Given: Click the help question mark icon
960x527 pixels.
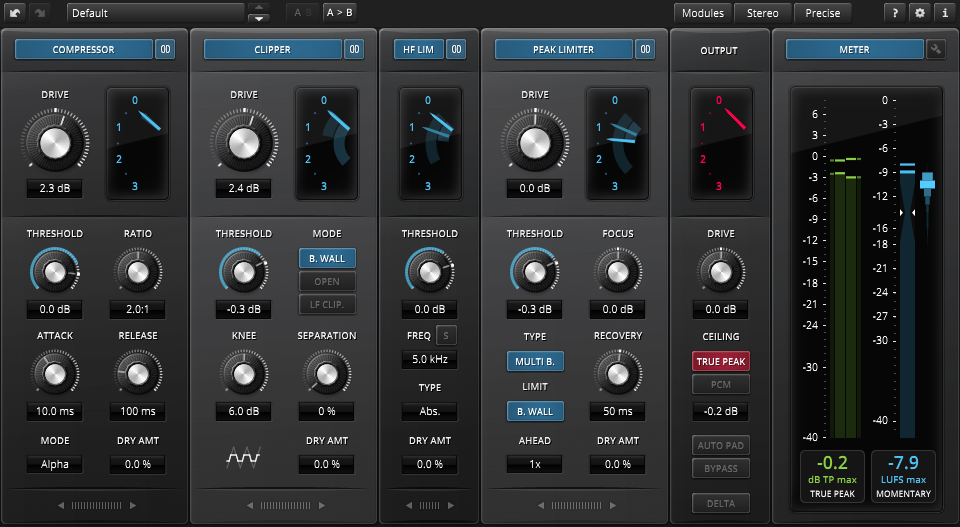Looking at the screenshot, I should (x=896, y=13).
